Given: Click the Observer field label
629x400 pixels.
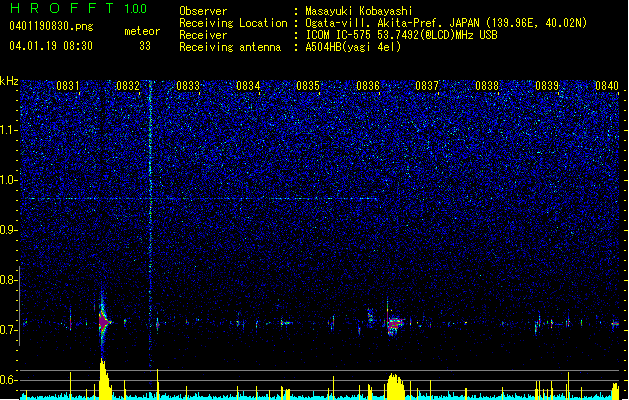Looking at the screenshot, I should 203,11.
